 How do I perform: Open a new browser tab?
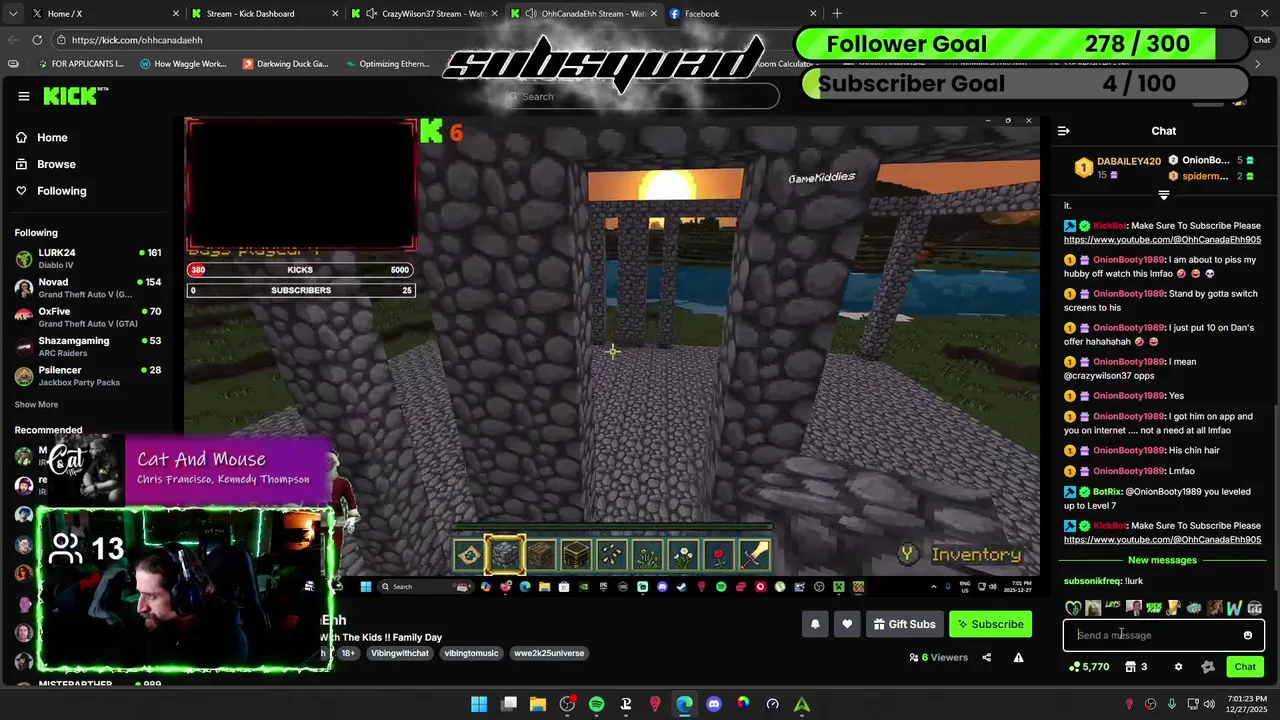[x=837, y=14]
